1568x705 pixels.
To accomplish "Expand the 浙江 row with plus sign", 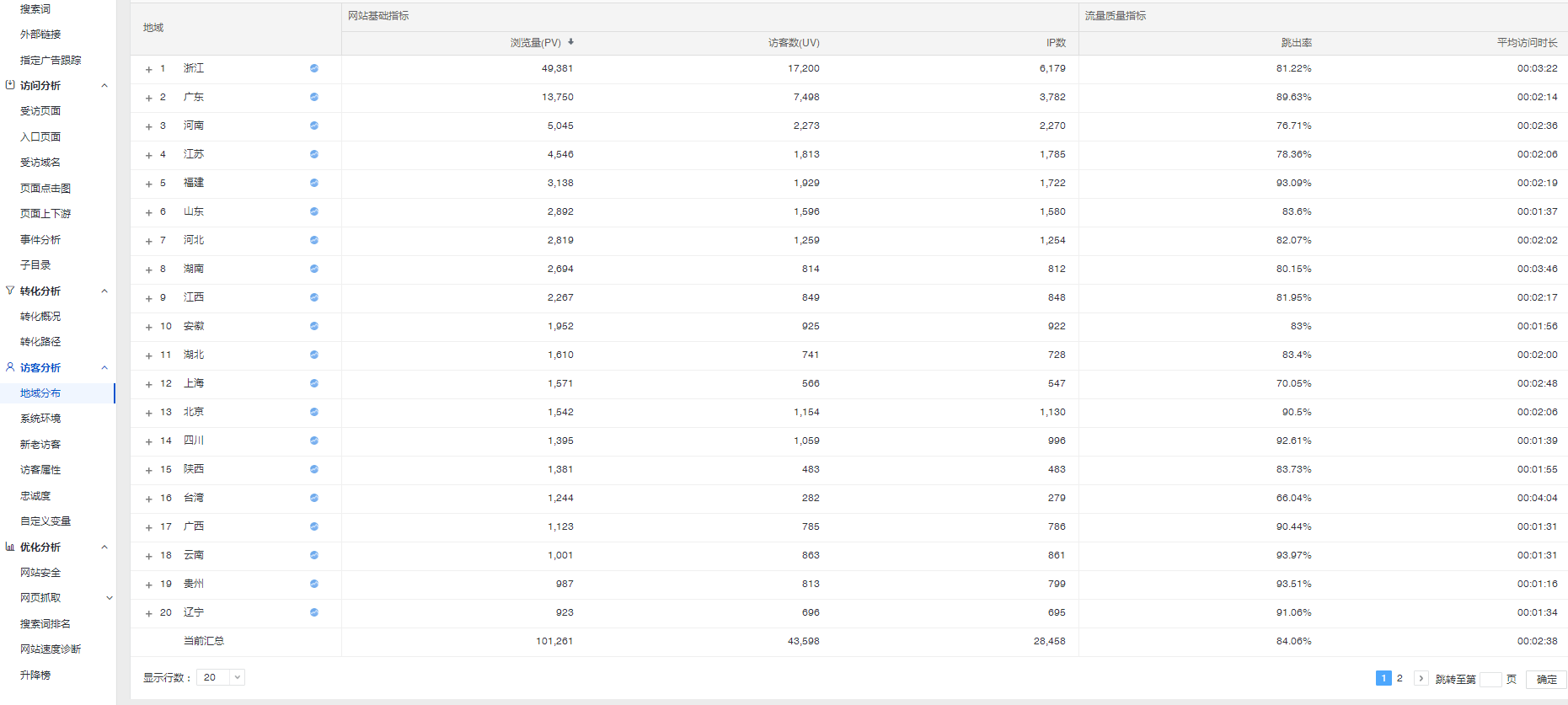I will tap(149, 69).
